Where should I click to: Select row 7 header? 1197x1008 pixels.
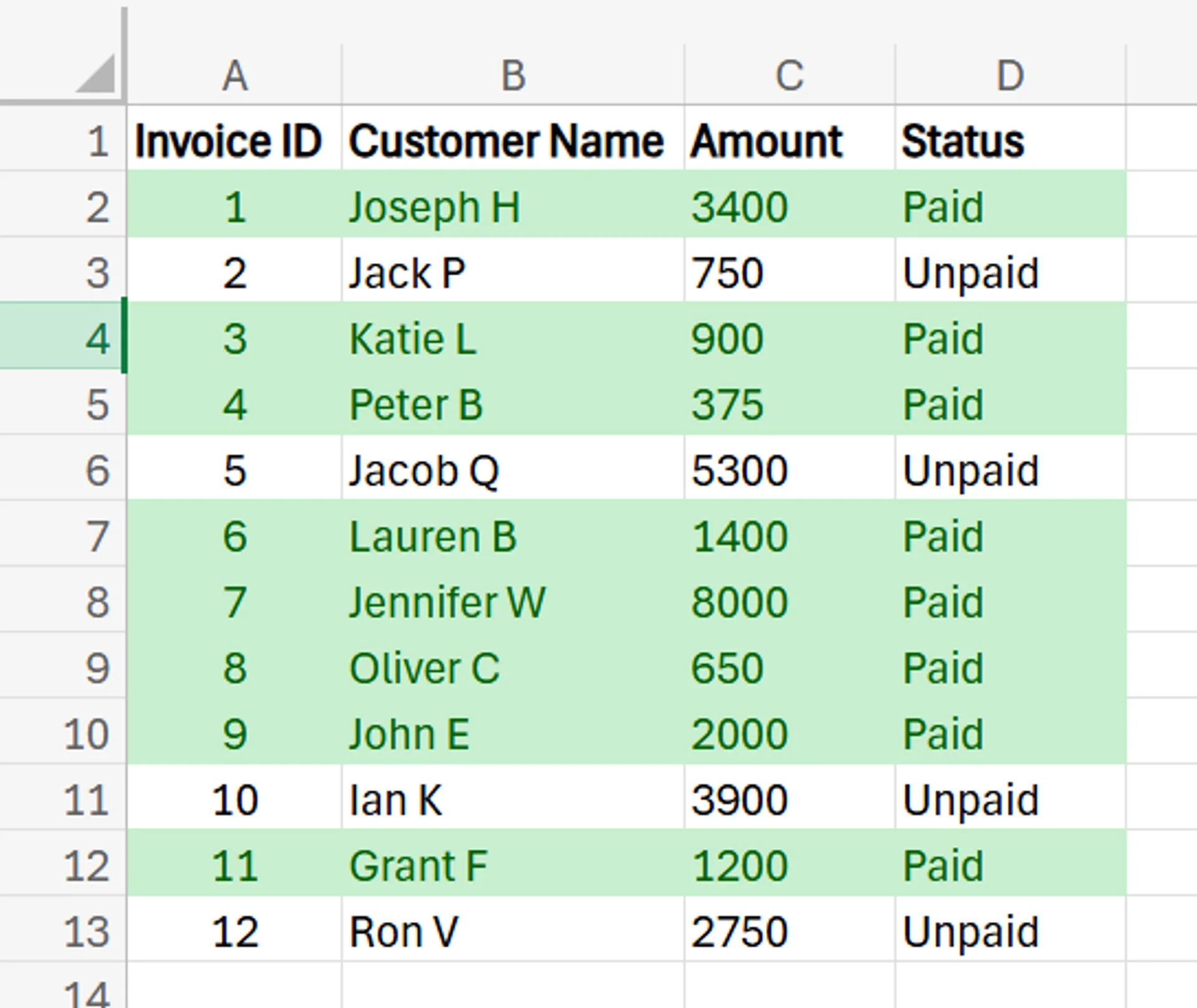(x=62, y=534)
